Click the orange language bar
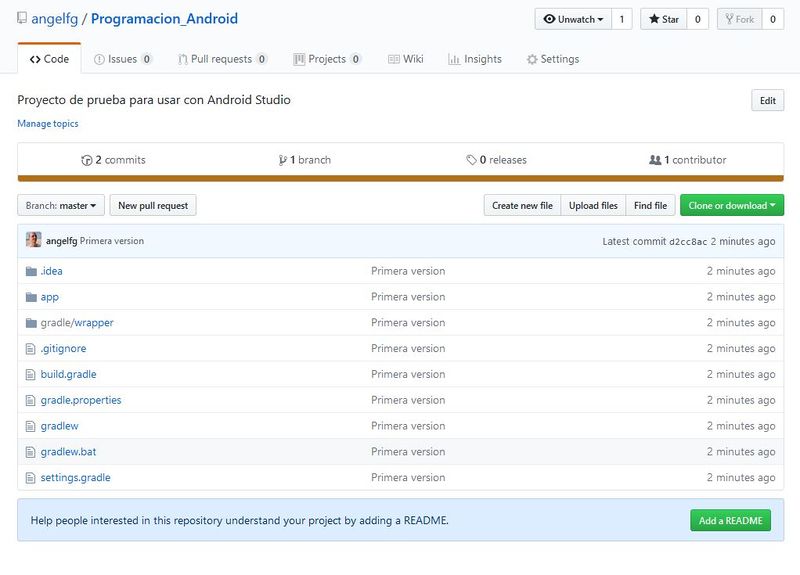Viewport: 800px width, 575px height. (401, 179)
